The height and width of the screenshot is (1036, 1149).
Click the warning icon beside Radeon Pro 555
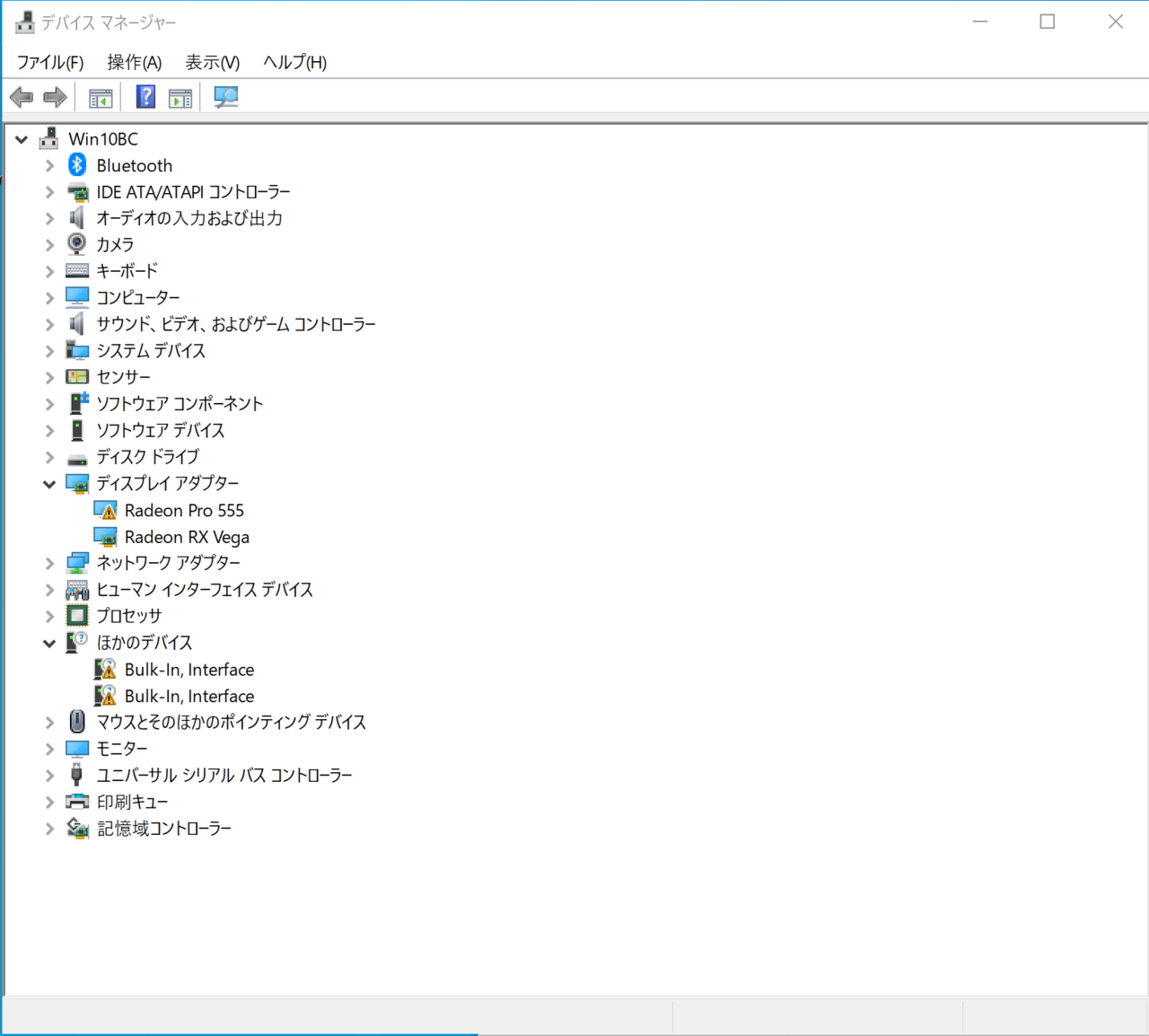pos(105,510)
